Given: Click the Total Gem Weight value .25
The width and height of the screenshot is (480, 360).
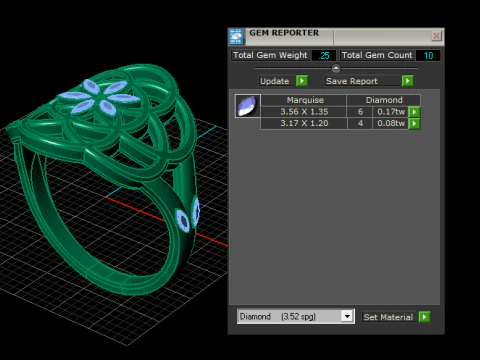Looking at the screenshot, I should point(324,55).
